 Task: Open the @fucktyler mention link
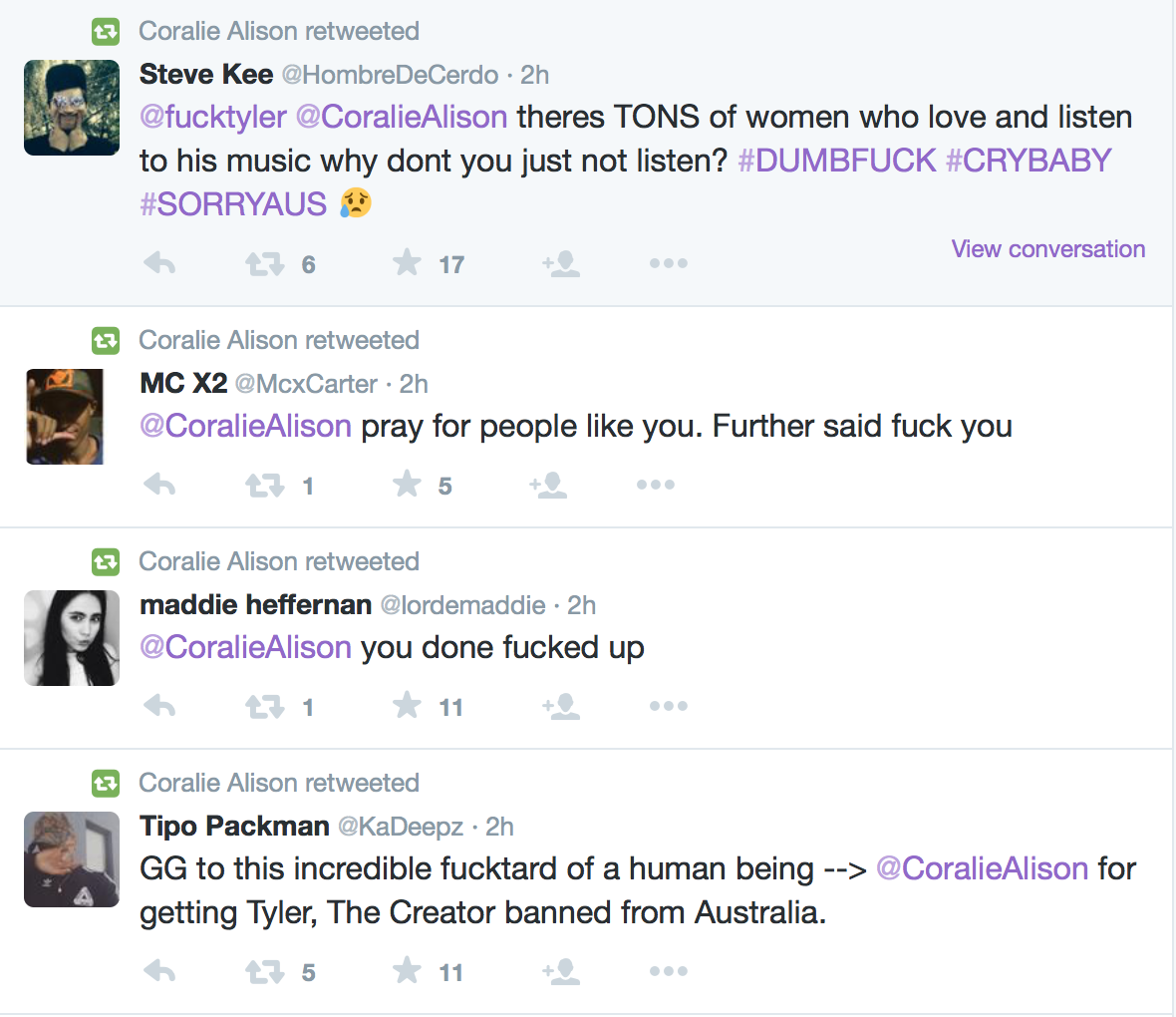(213, 118)
